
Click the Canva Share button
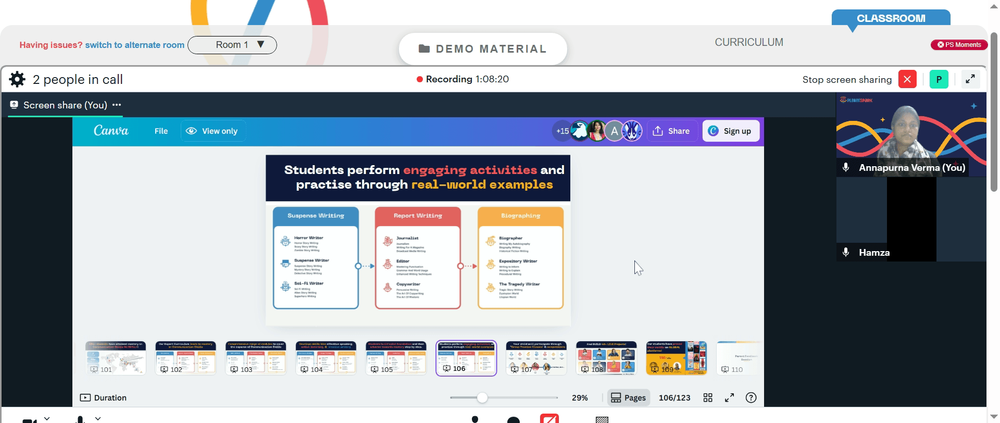[672, 131]
